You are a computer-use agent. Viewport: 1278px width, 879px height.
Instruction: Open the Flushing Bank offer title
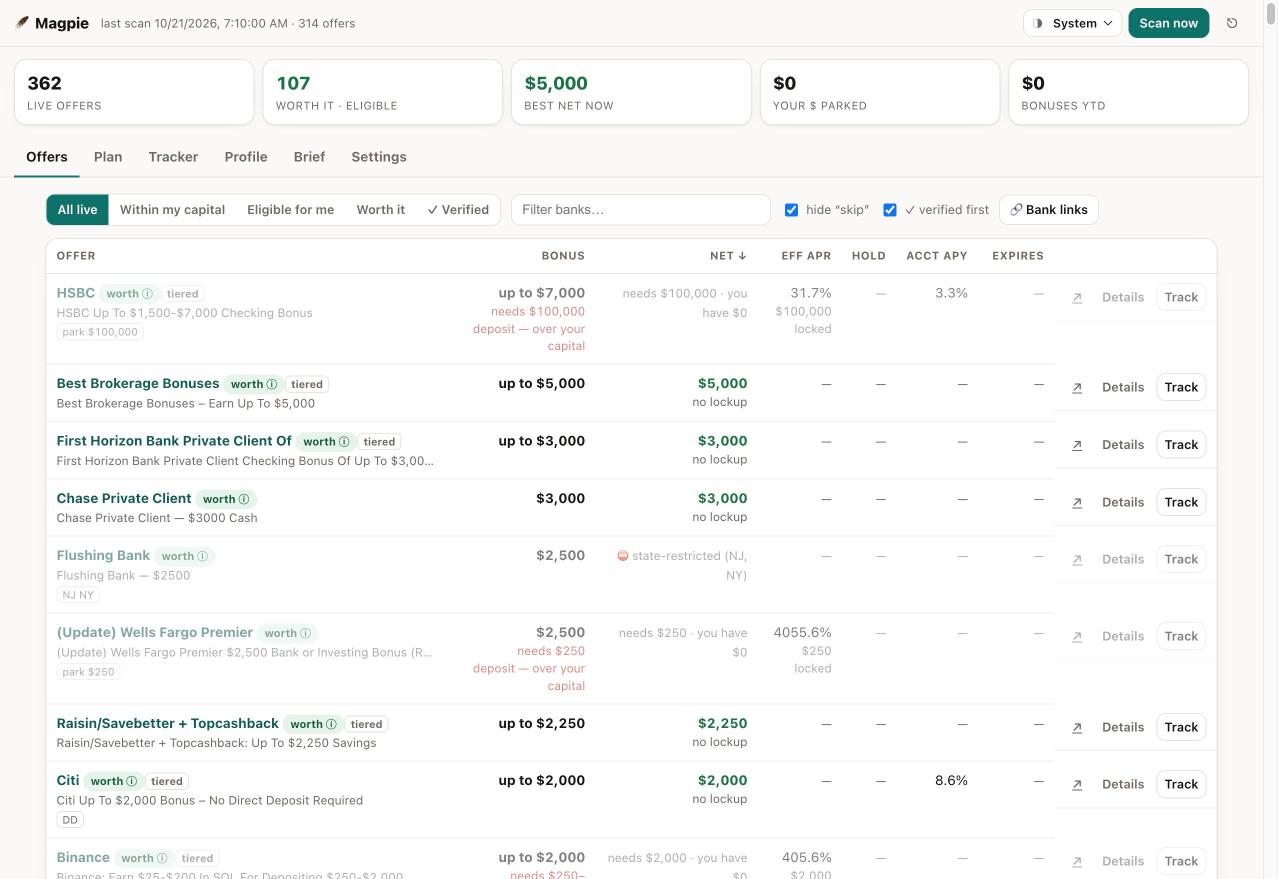point(103,556)
